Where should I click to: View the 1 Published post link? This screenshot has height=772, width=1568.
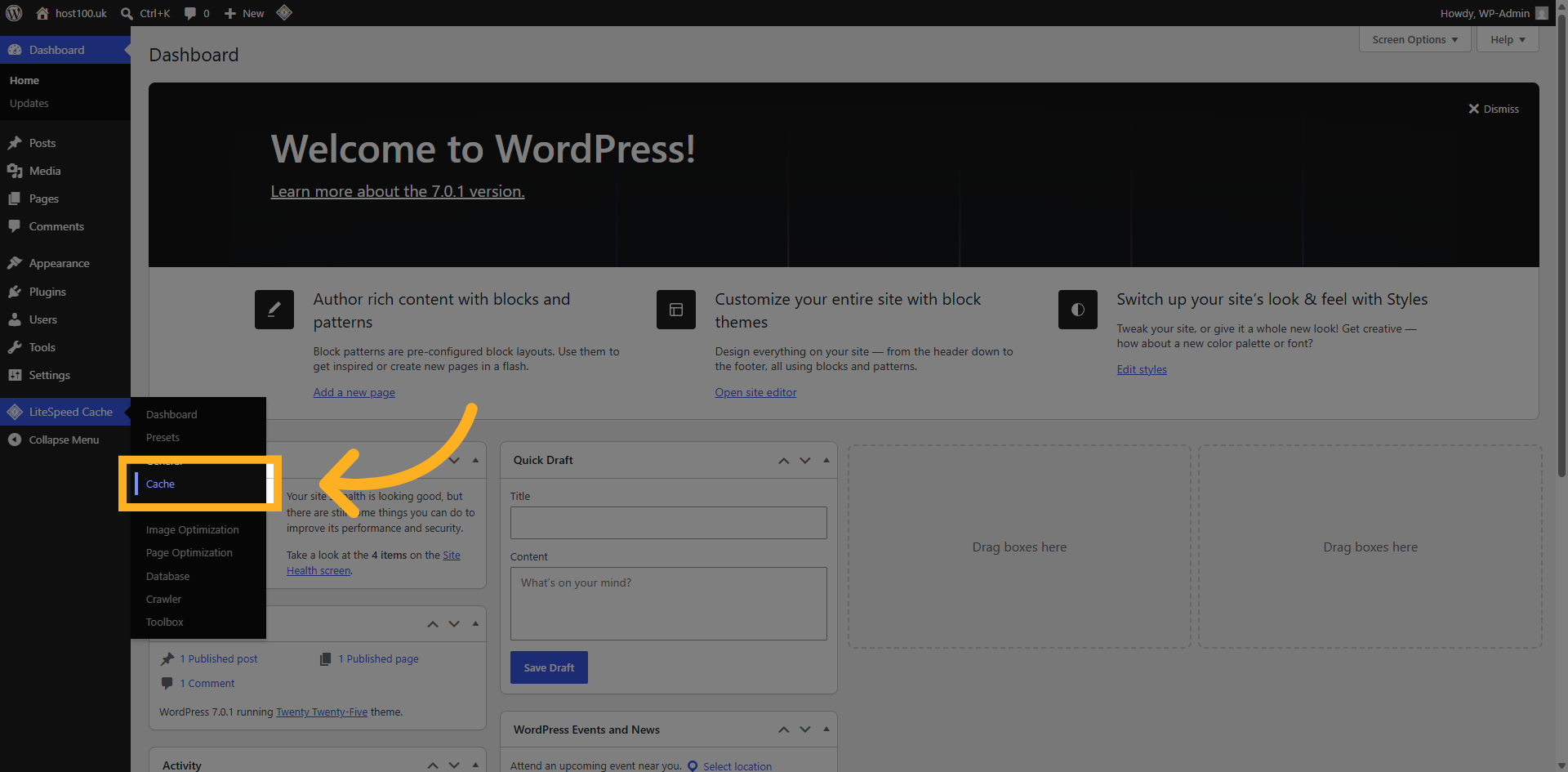(219, 658)
